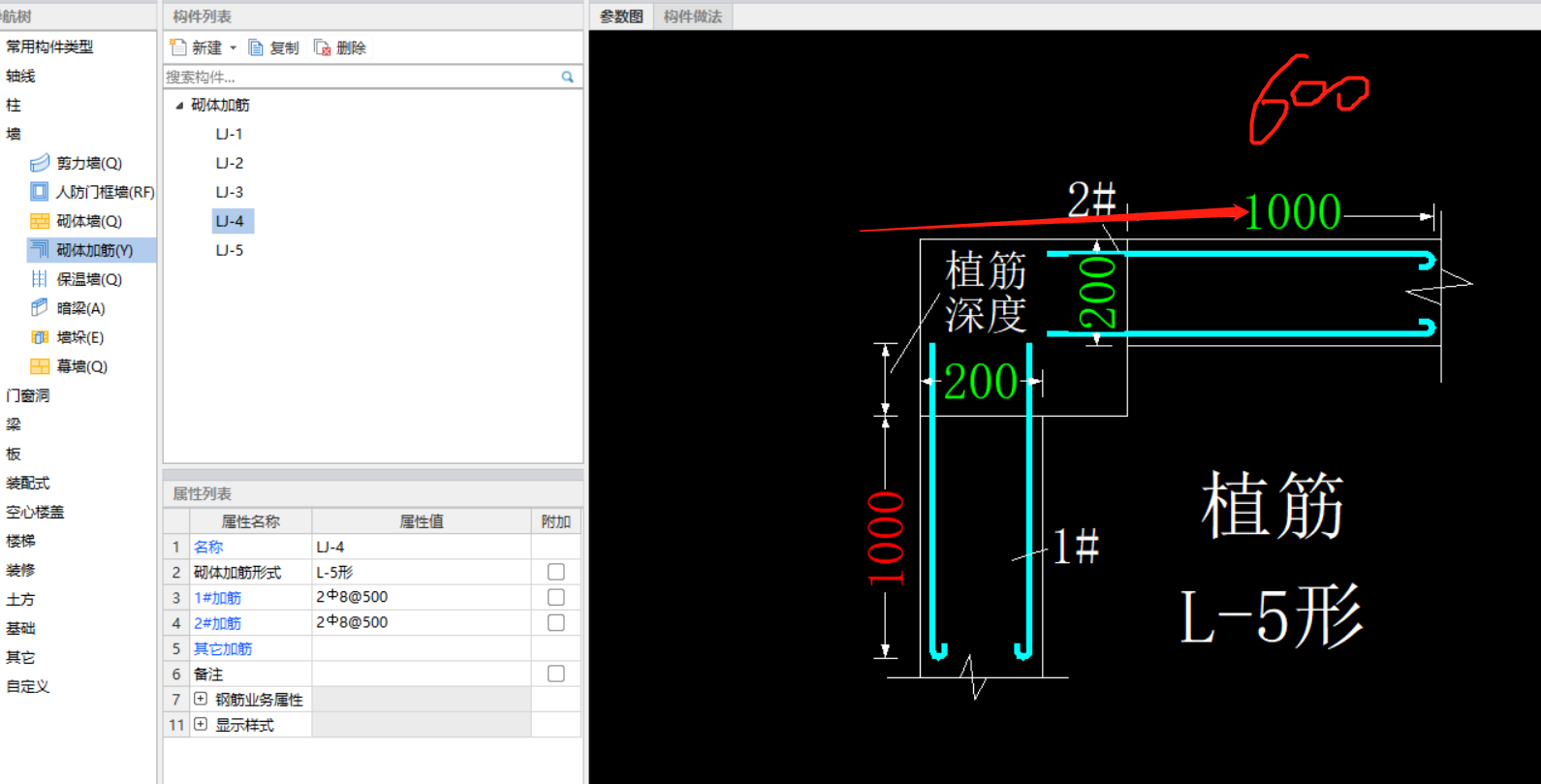1541x784 pixels.
Task: Click the 1#加筋 property link
Action: pos(218,598)
